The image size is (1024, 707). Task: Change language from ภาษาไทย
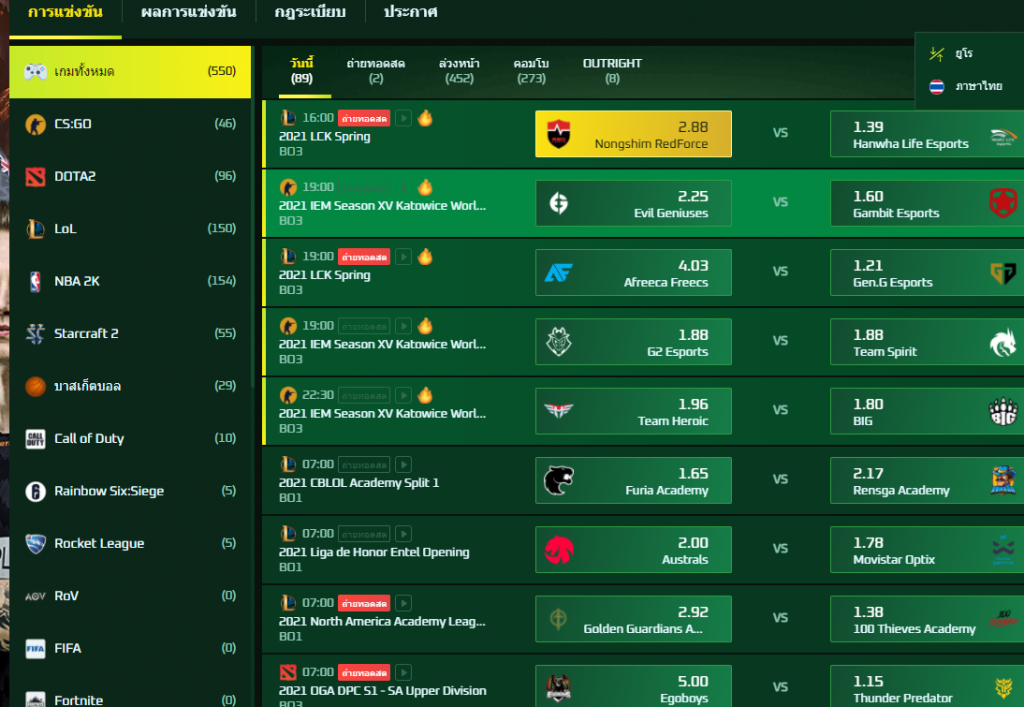tap(978, 86)
